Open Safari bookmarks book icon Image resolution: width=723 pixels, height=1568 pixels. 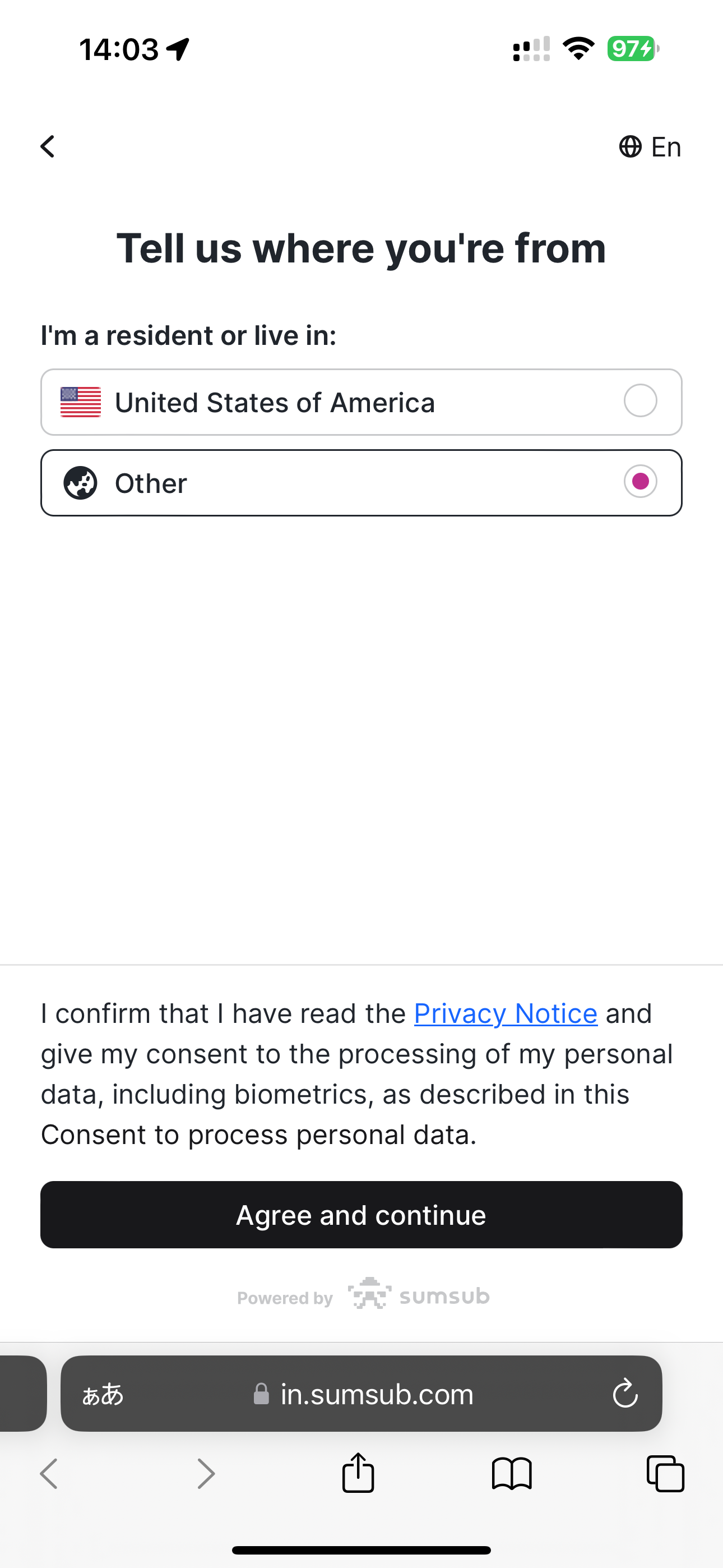(x=511, y=1474)
